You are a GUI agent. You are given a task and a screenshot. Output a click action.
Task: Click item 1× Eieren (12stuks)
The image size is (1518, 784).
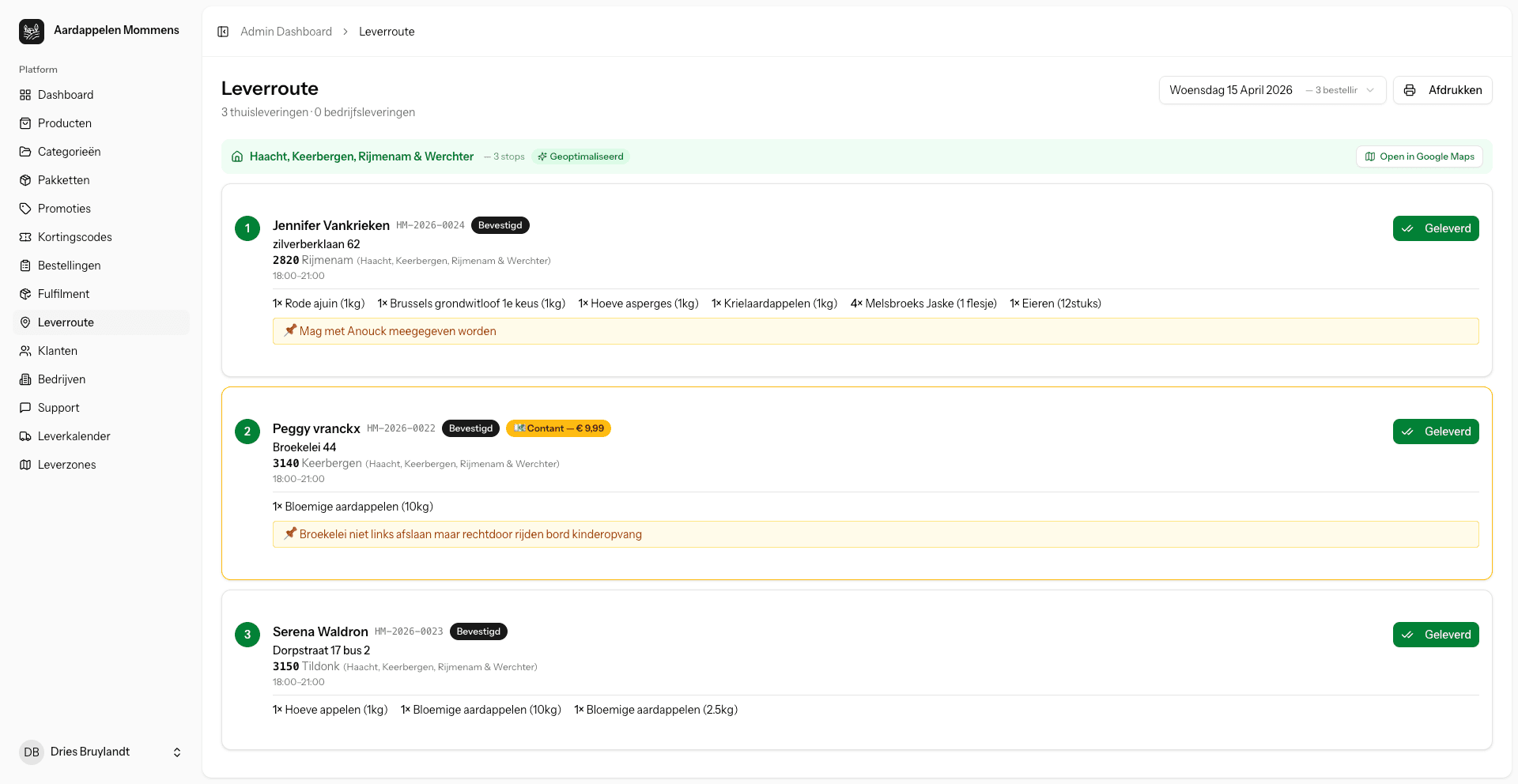1055,303
